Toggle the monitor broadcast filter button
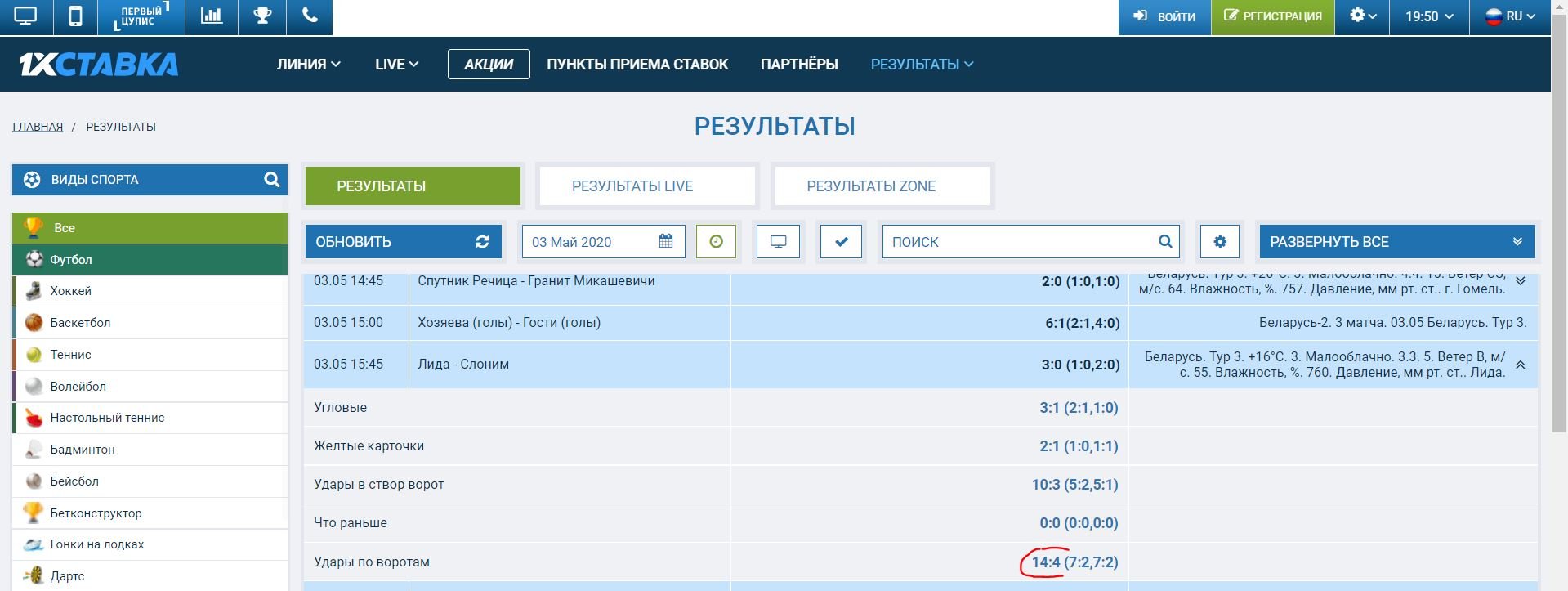1568x591 pixels. (x=778, y=241)
